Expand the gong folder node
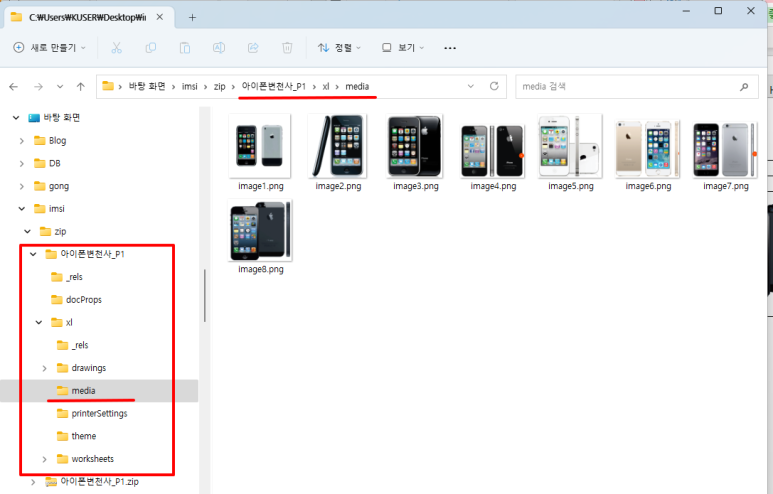Screen dimensions: 773x494 (x=22, y=186)
